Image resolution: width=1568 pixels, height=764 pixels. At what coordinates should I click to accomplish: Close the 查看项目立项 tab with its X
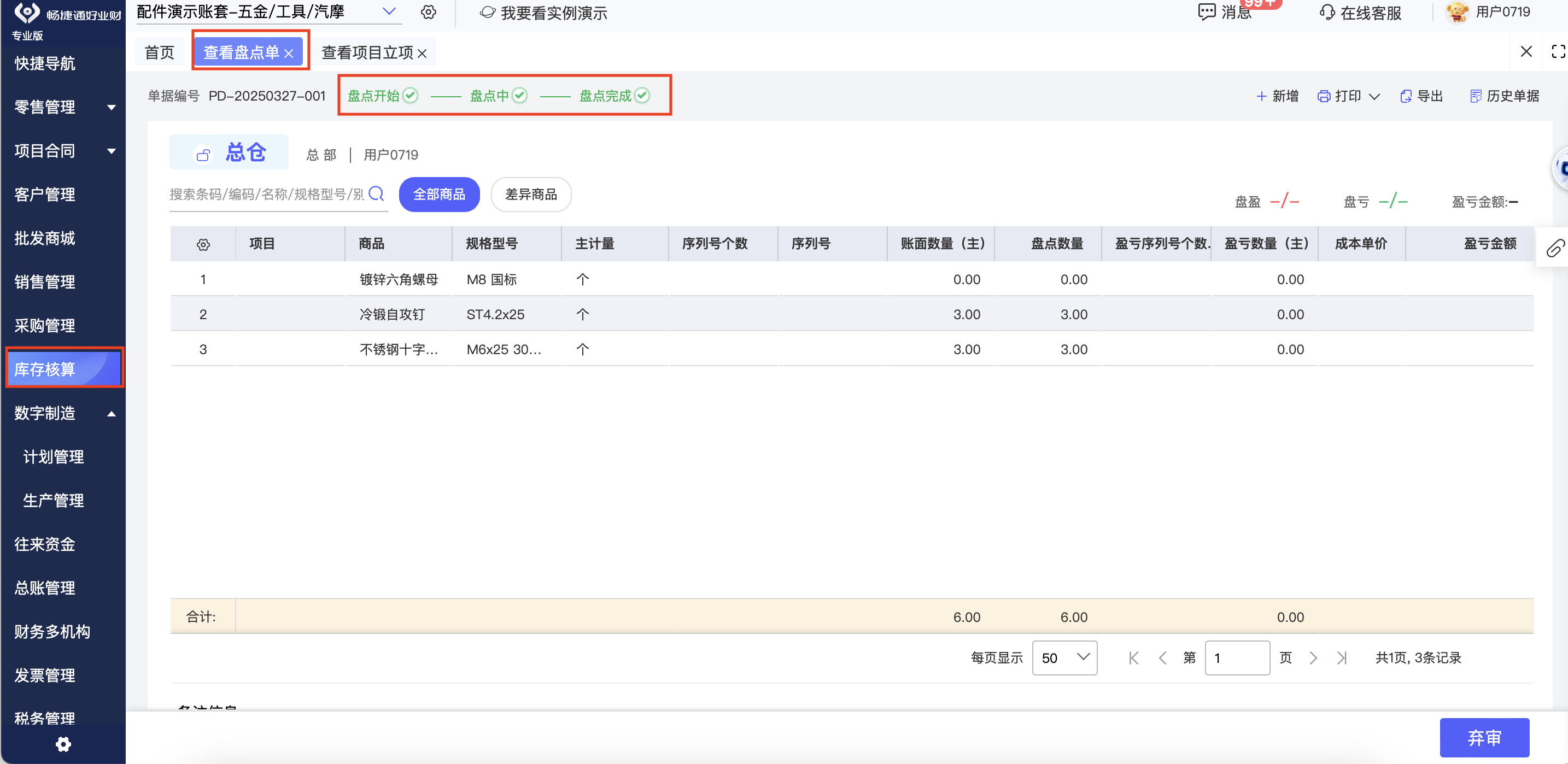tap(423, 54)
